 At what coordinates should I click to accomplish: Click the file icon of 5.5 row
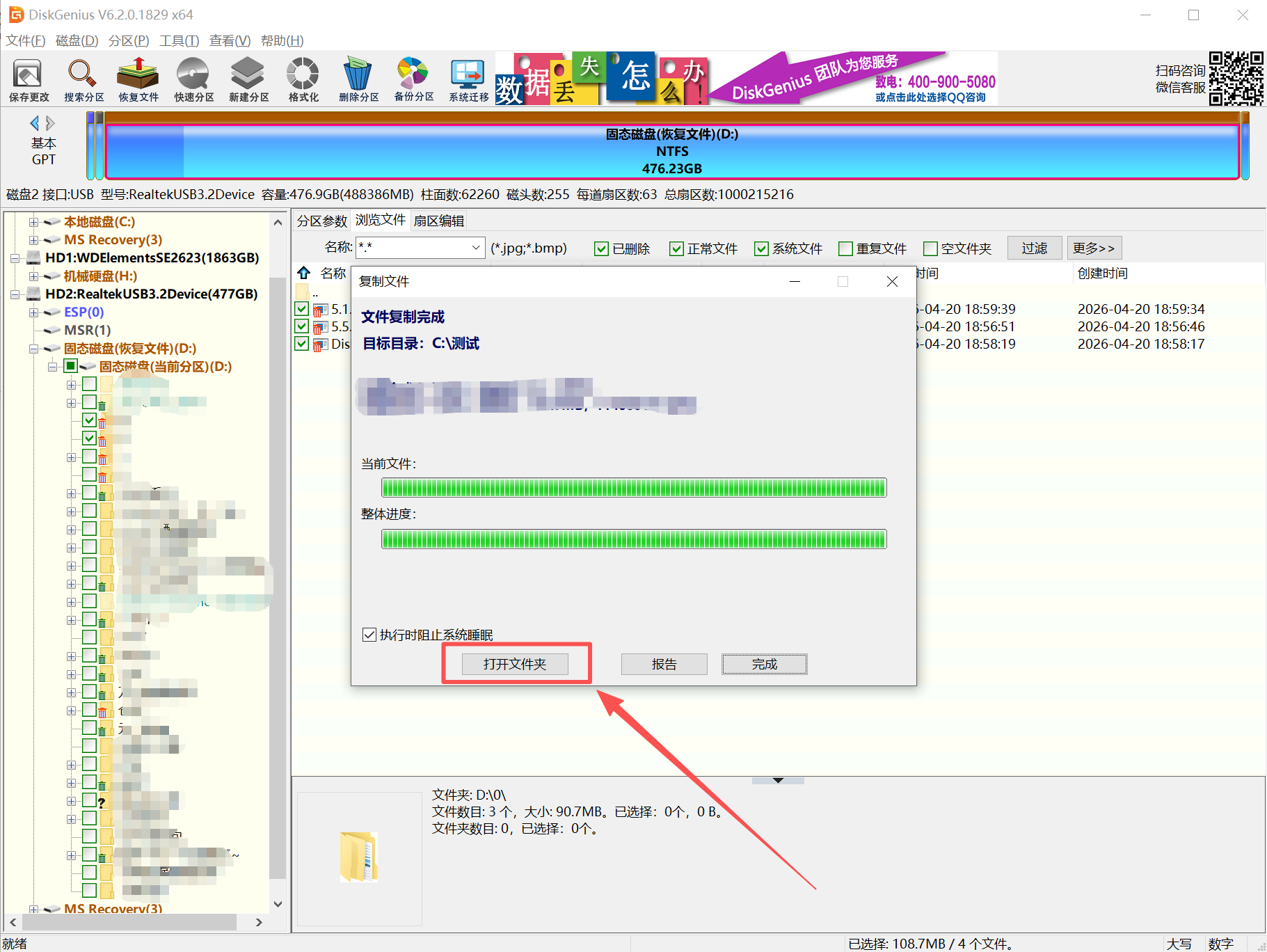click(x=321, y=326)
